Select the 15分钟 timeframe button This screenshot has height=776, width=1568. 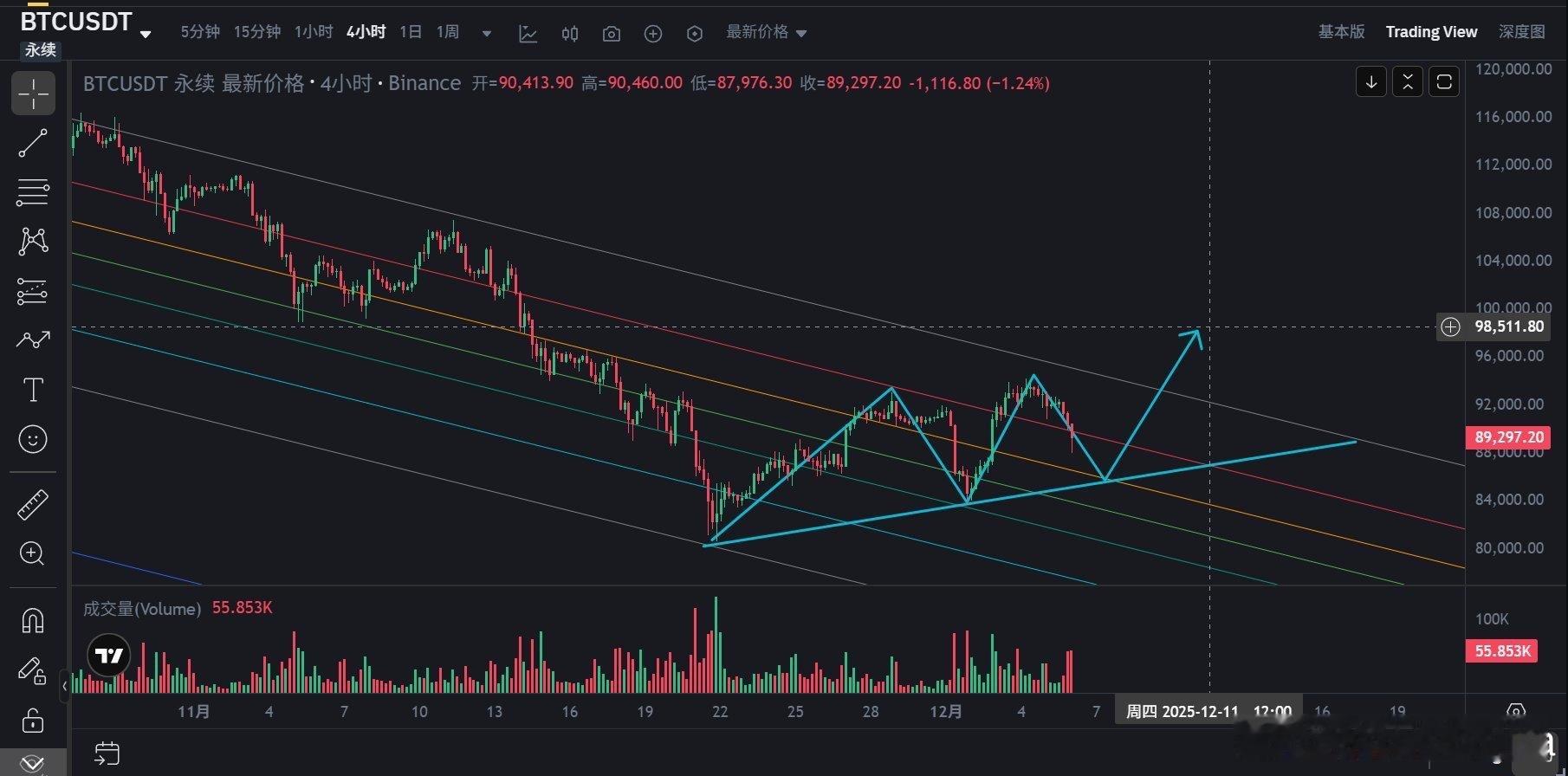[257, 32]
